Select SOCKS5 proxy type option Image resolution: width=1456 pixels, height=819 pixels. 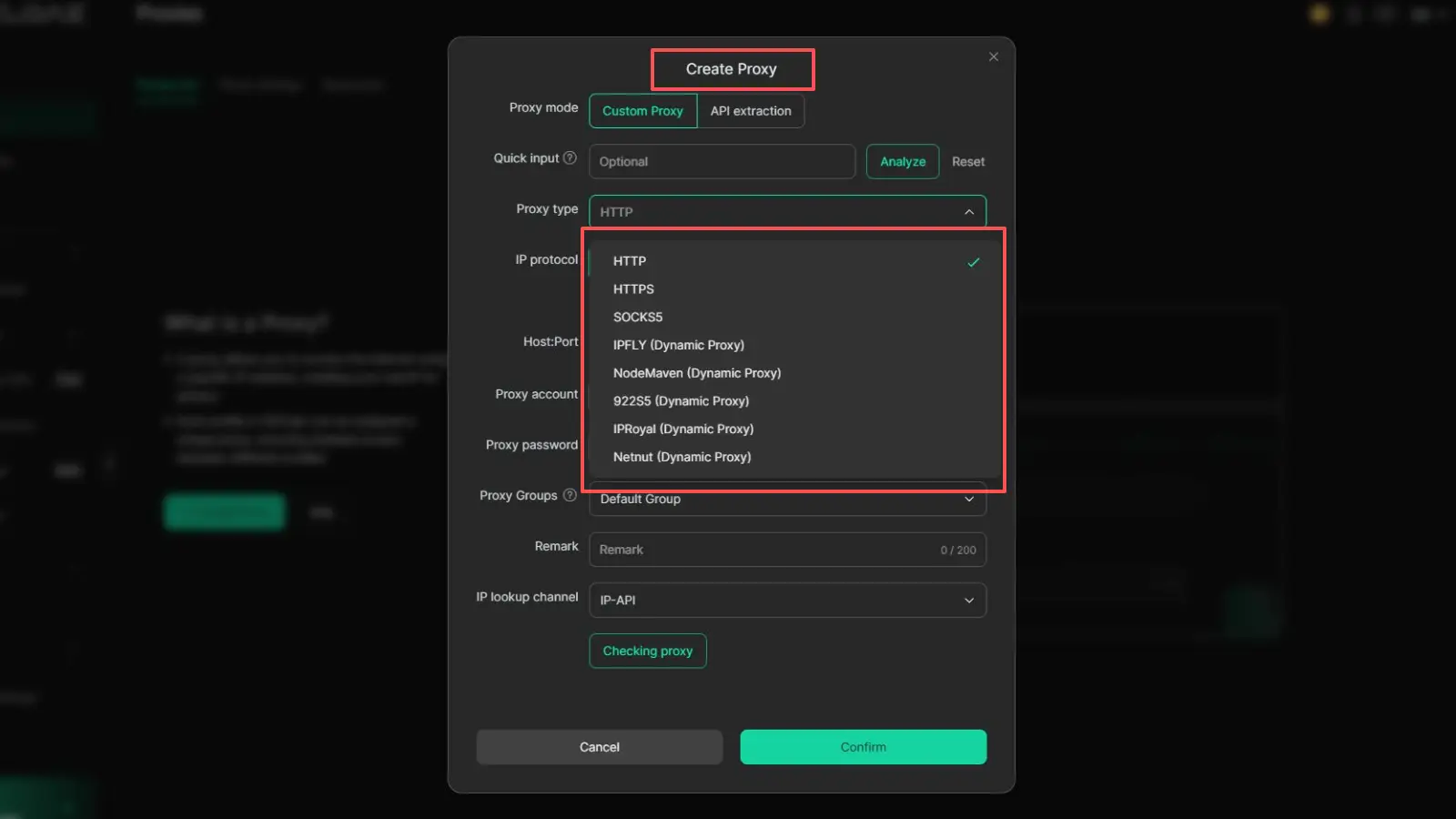click(638, 318)
